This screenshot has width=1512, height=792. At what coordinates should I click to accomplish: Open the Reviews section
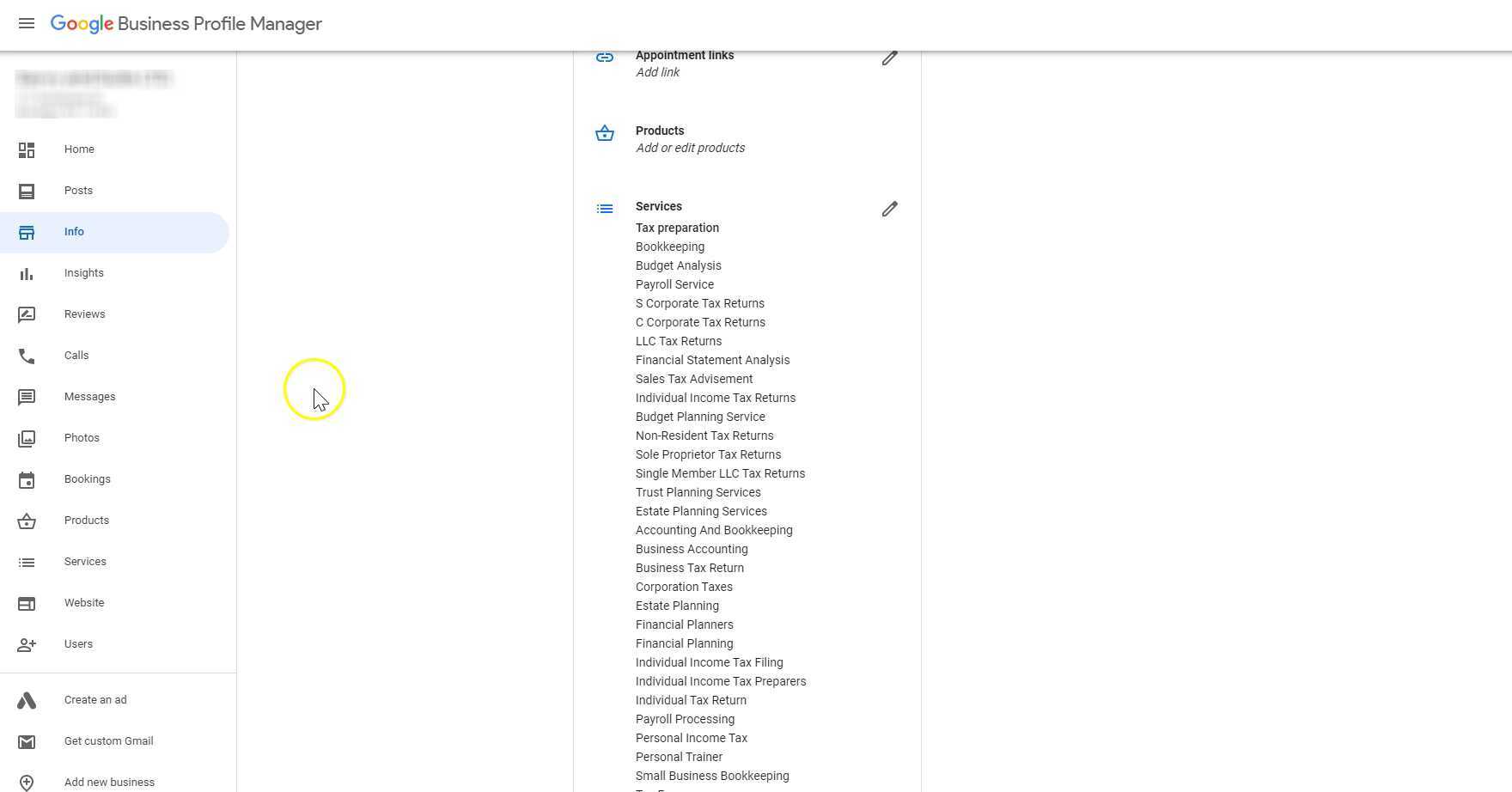84,314
